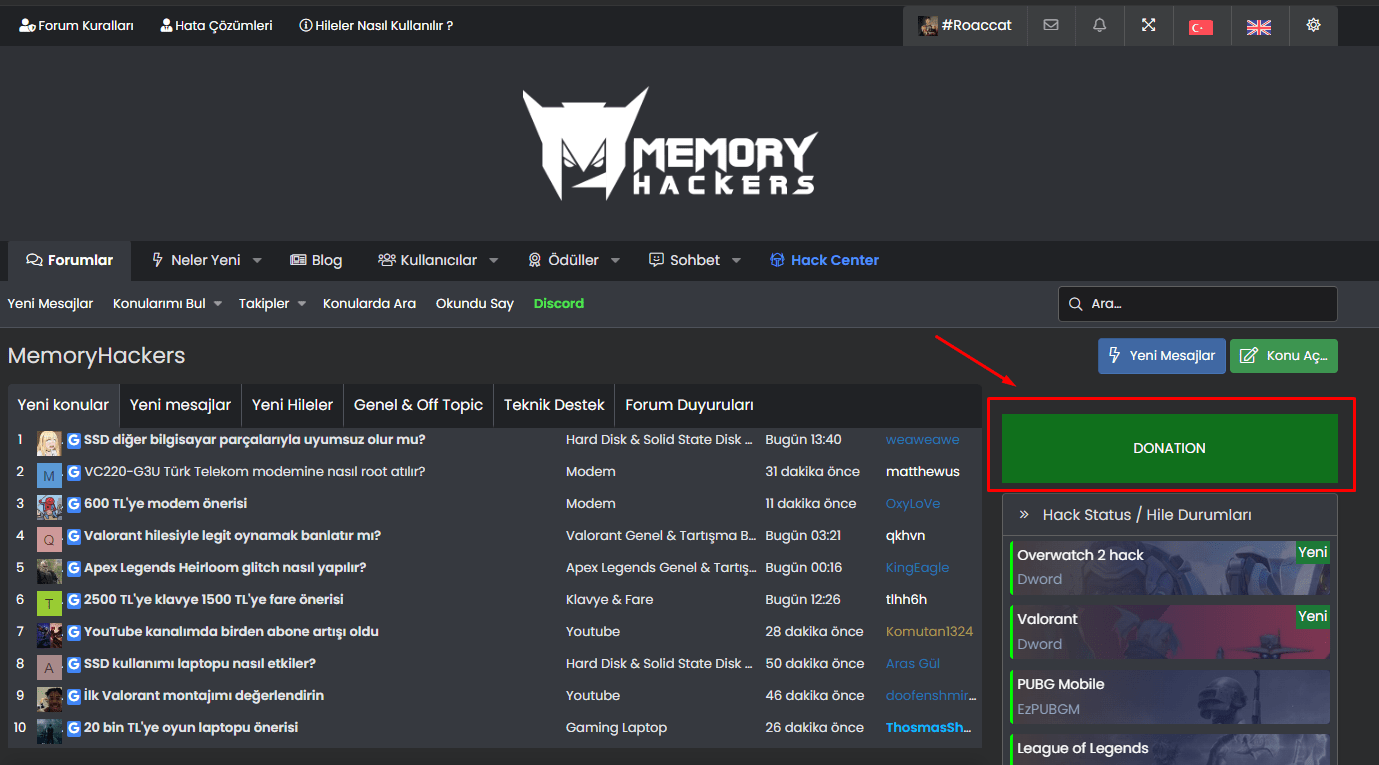Open the Overwatch 2 hack status card
Screen dimensions: 1379x765
click(1170, 568)
